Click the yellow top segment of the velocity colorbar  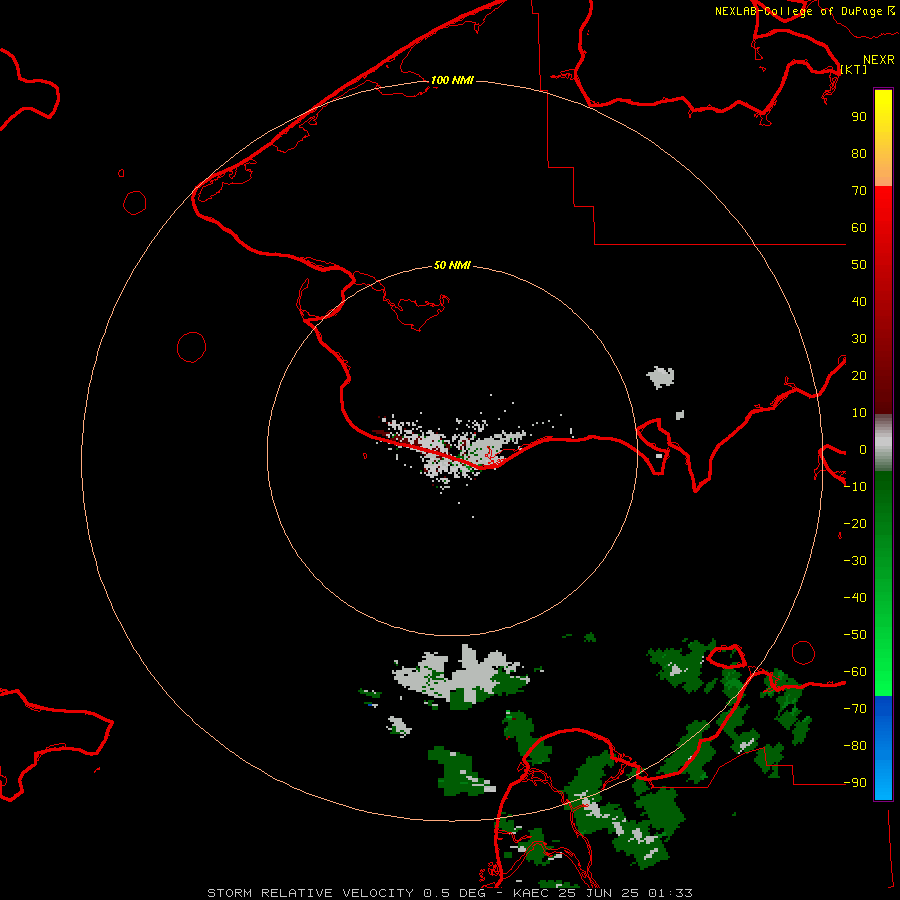click(x=883, y=138)
